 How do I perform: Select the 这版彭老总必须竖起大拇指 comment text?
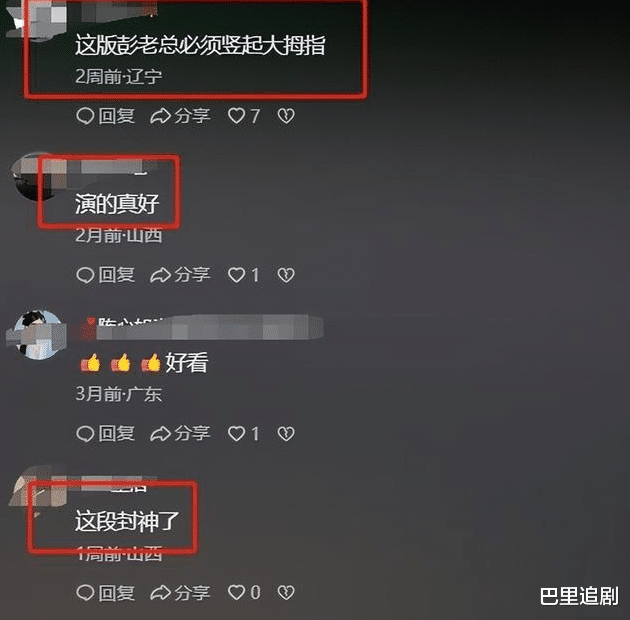pyautogui.click(x=200, y=45)
